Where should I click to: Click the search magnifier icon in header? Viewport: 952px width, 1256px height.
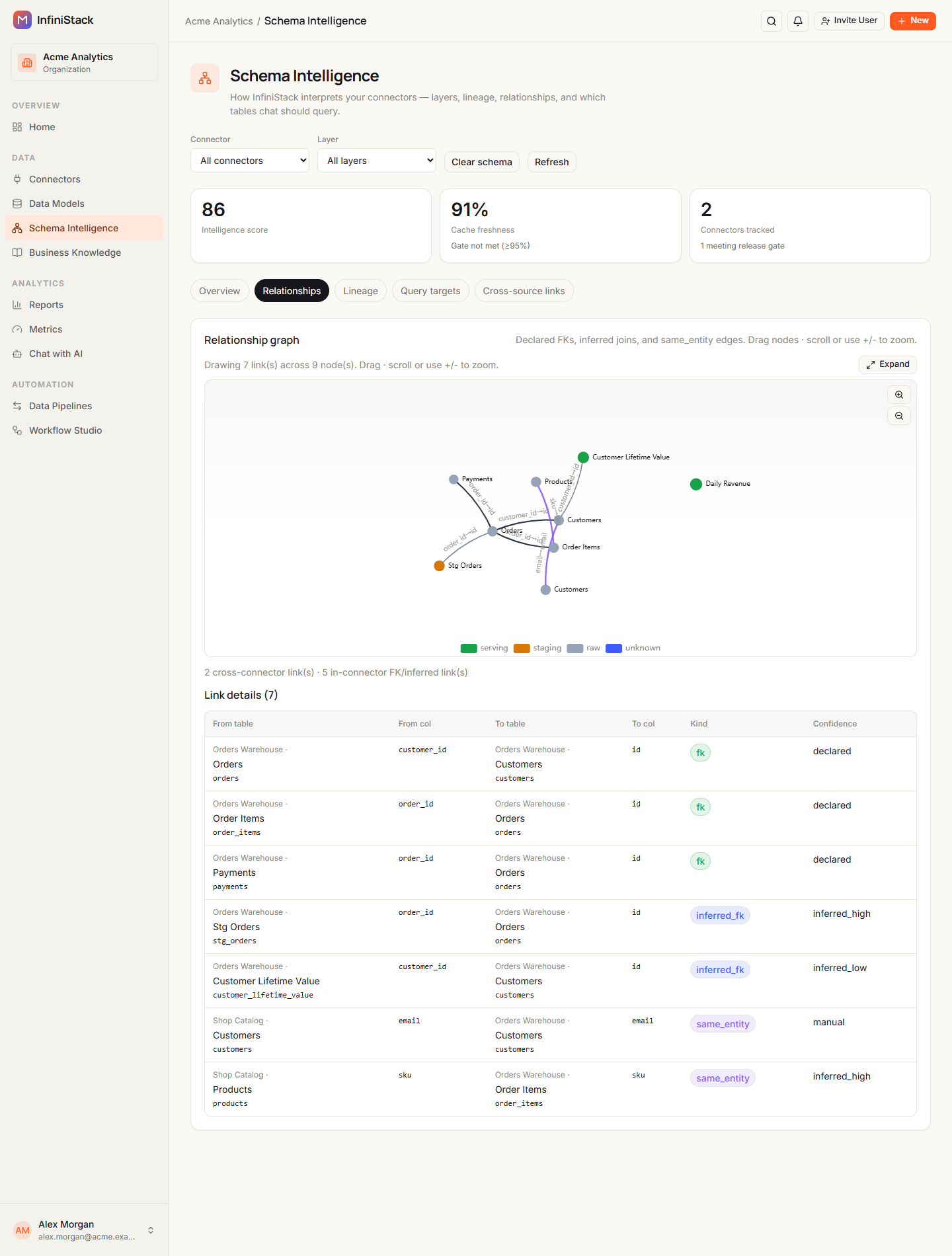click(x=772, y=21)
